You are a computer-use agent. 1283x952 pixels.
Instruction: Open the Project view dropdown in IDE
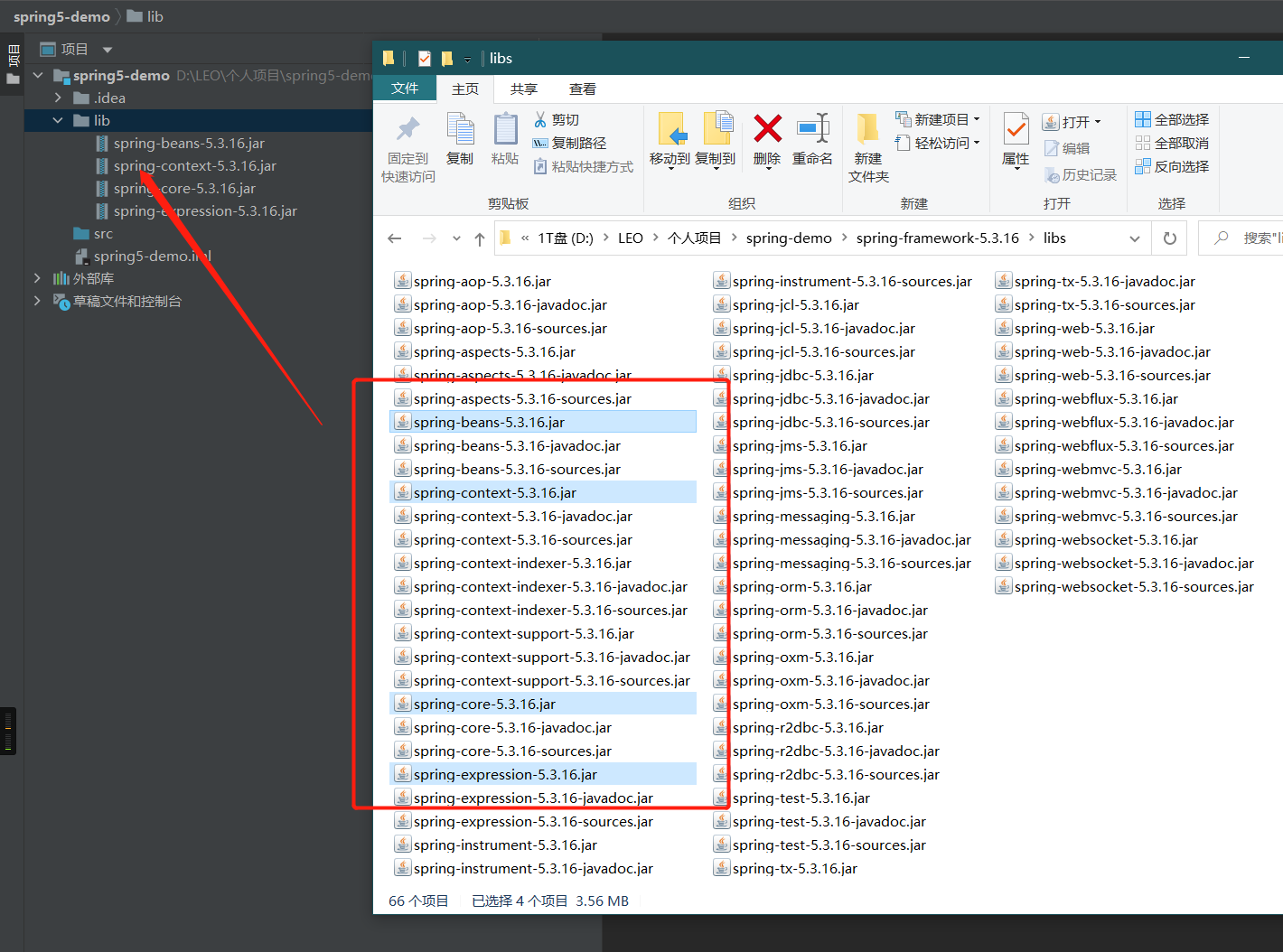point(108,50)
